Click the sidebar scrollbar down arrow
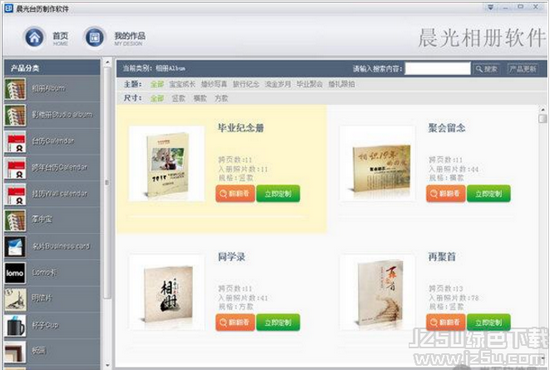 108,365
